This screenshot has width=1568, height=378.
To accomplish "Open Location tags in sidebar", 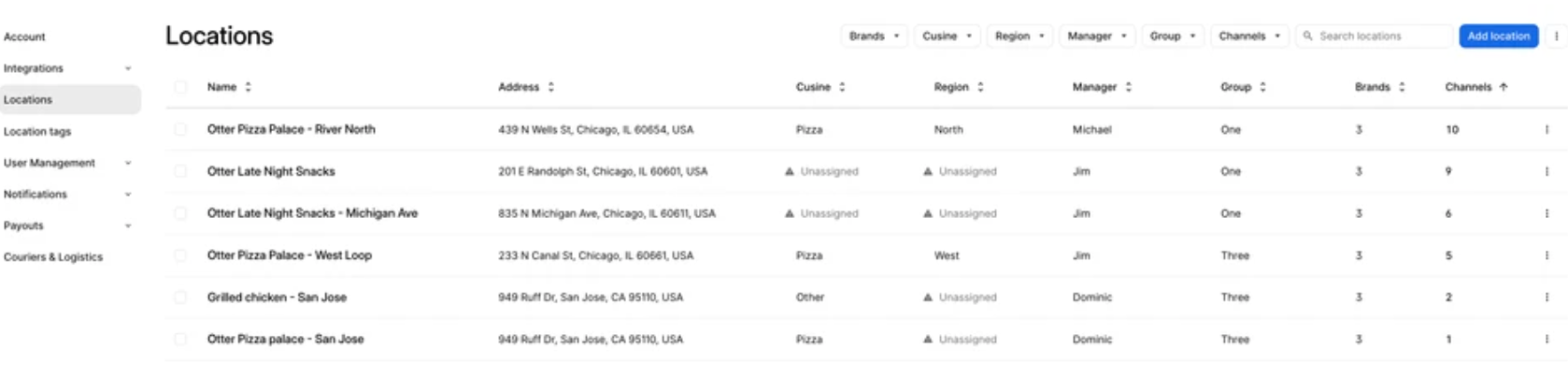I will [37, 132].
